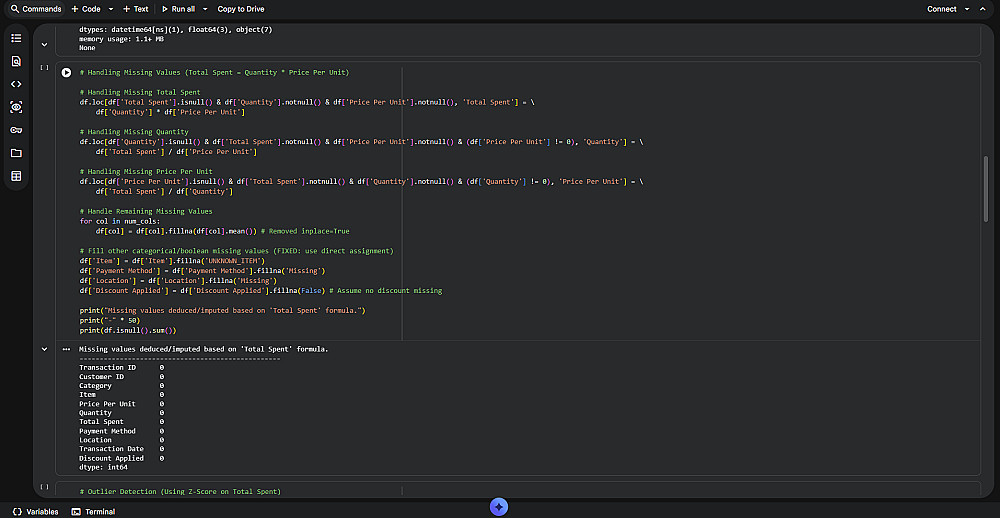Open the Code snippets sidebar icon

tap(16, 84)
